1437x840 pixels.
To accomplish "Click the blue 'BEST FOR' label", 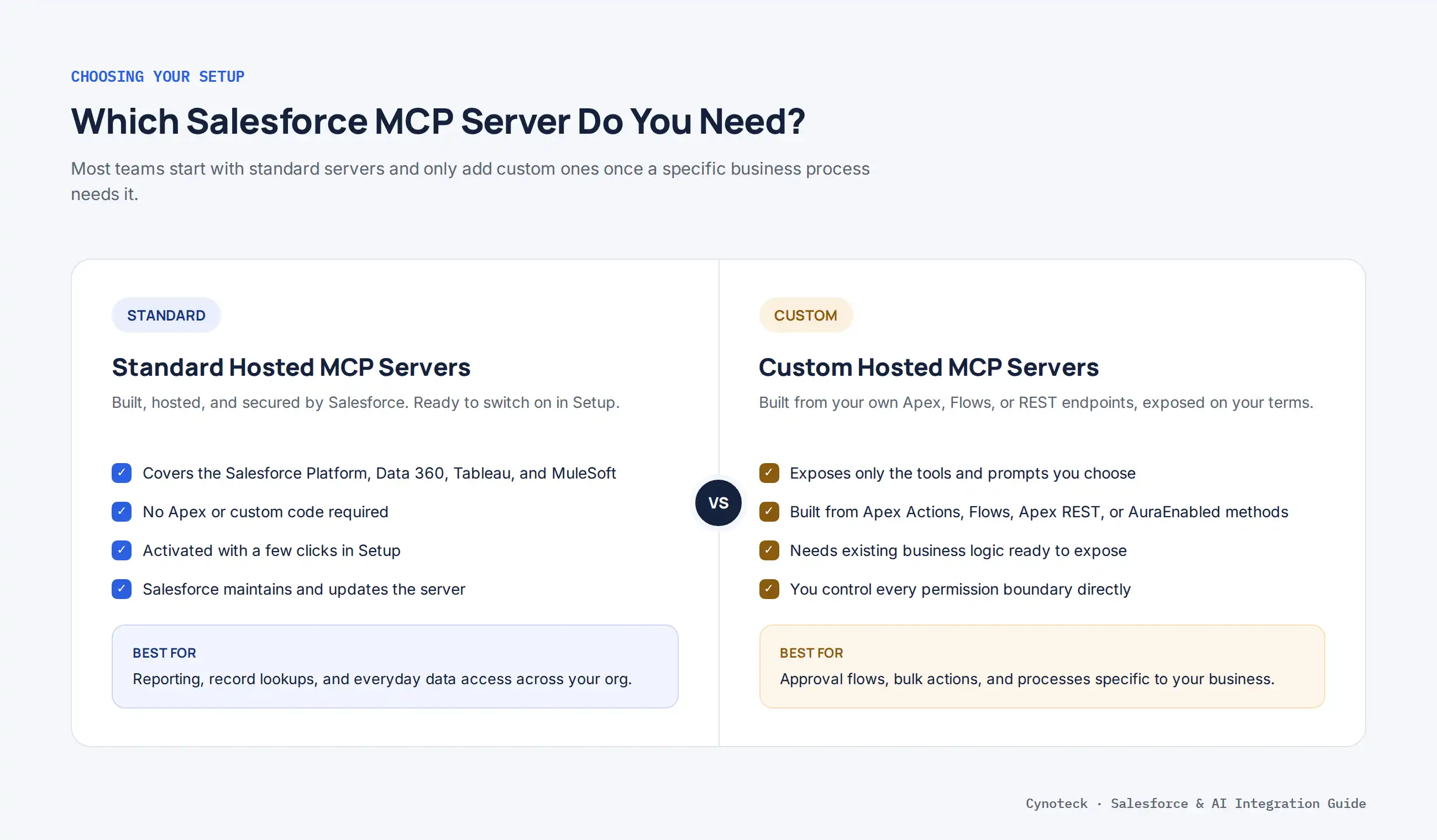I will [x=164, y=653].
